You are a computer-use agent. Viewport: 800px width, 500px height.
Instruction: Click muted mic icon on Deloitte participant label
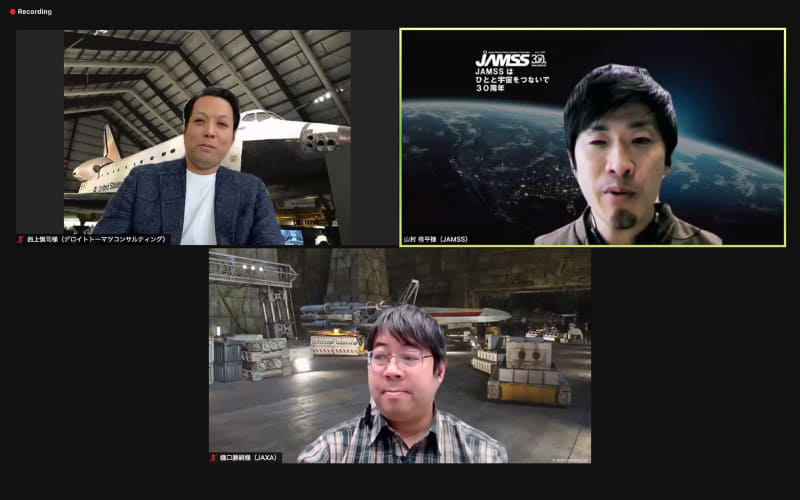21,239
